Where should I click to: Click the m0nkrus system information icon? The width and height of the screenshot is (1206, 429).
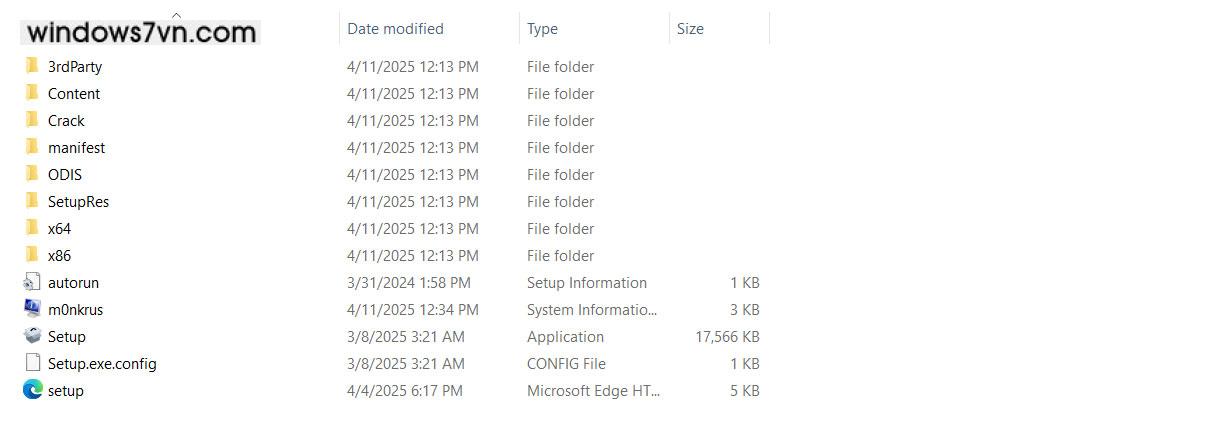pyautogui.click(x=32, y=309)
